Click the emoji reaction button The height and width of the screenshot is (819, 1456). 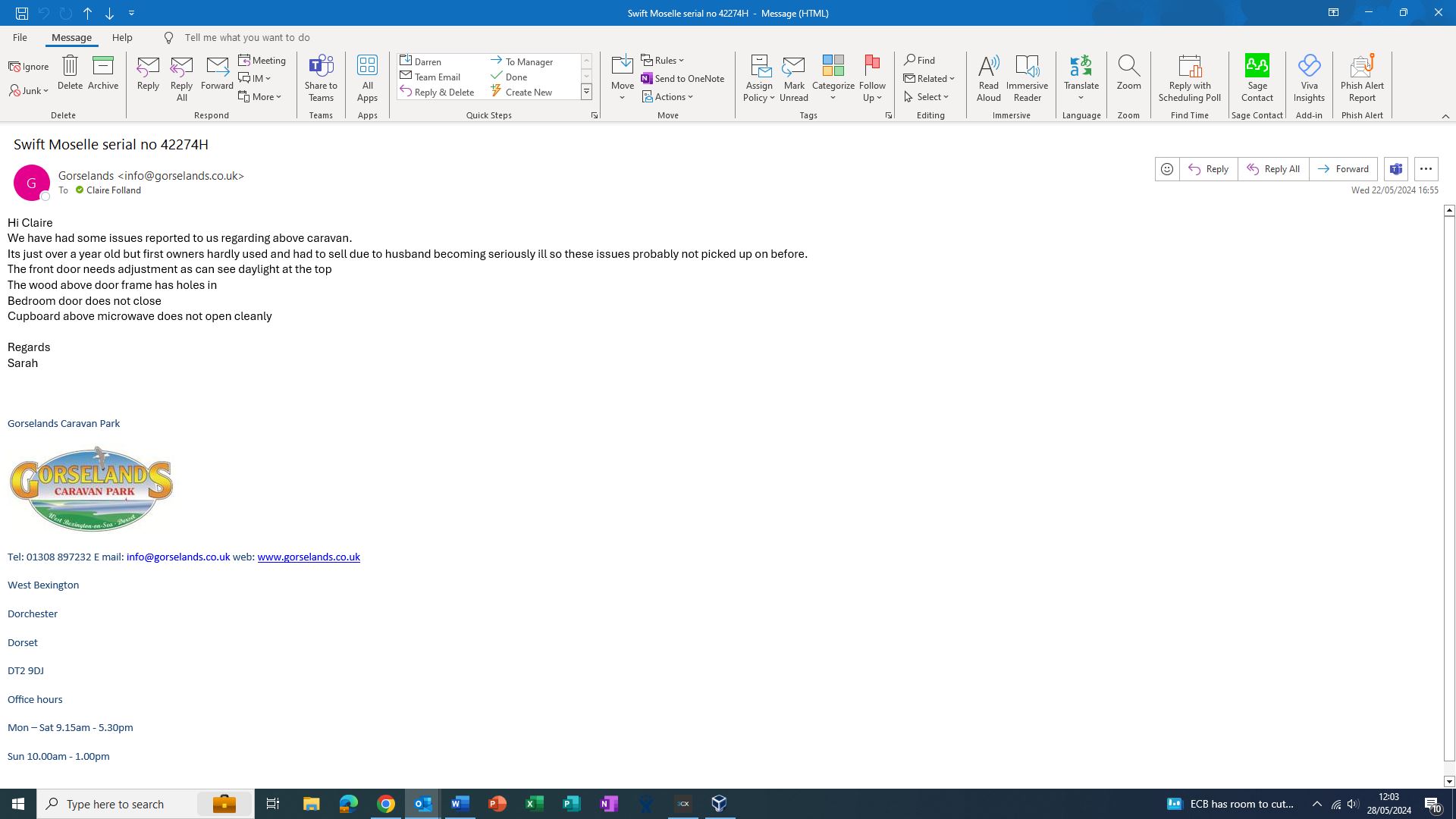1167,169
